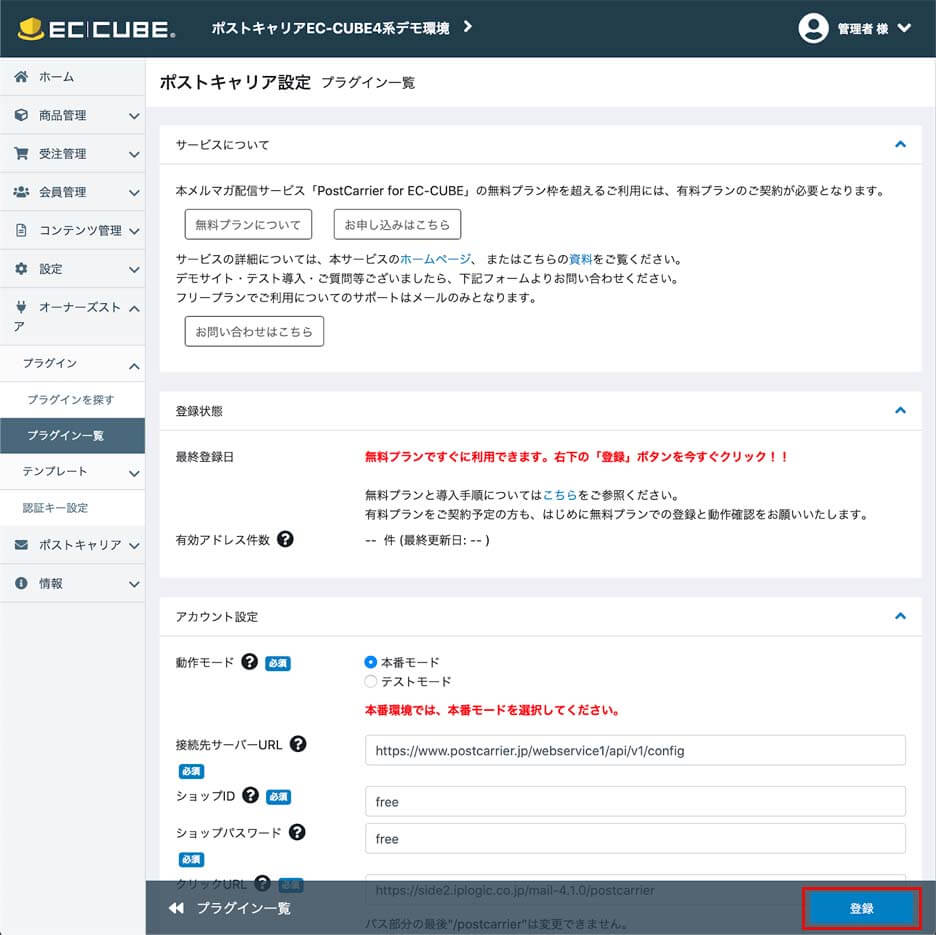
Task: Click the お申し込みはこちら button
Action: click(x=397, y=224)
